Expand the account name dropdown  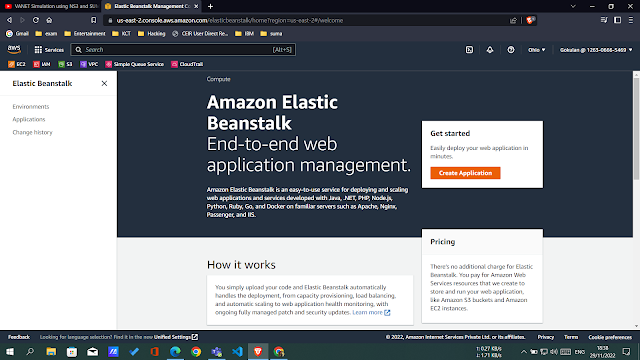596,50
